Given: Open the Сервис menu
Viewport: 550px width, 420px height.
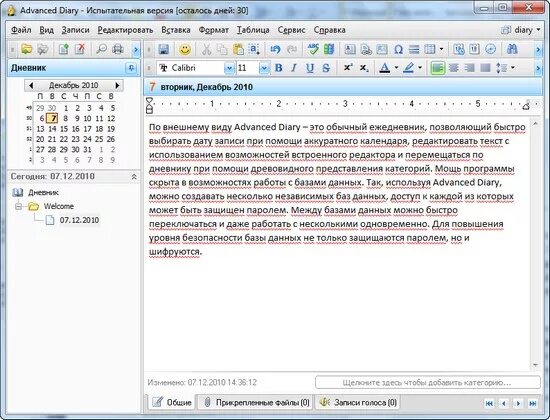Looking at the screenshot, I should [x=291, y=30].
